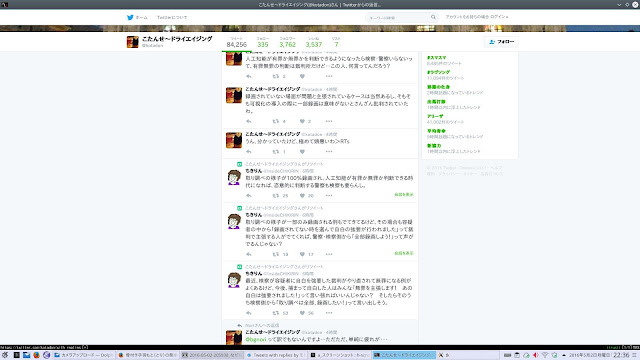Open ちきりん avatar on 100%録画され tweet

pos(234,177)
